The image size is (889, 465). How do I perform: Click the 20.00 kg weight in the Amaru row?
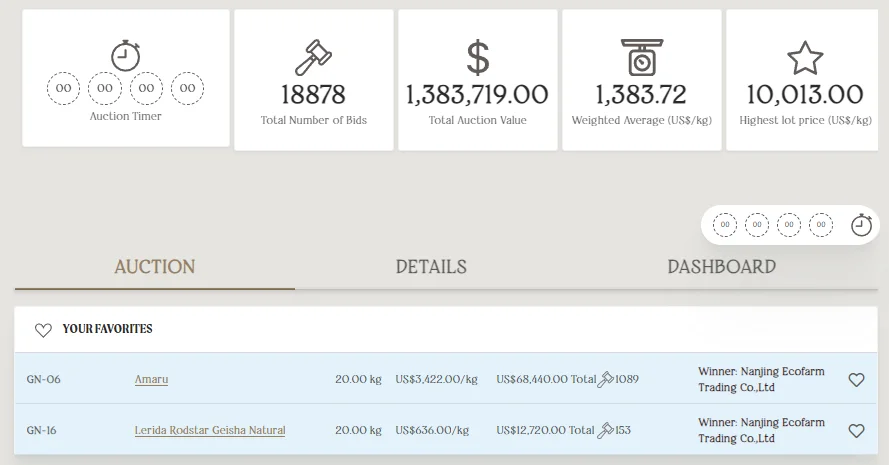pyautogui.click(x=358, y=379)
